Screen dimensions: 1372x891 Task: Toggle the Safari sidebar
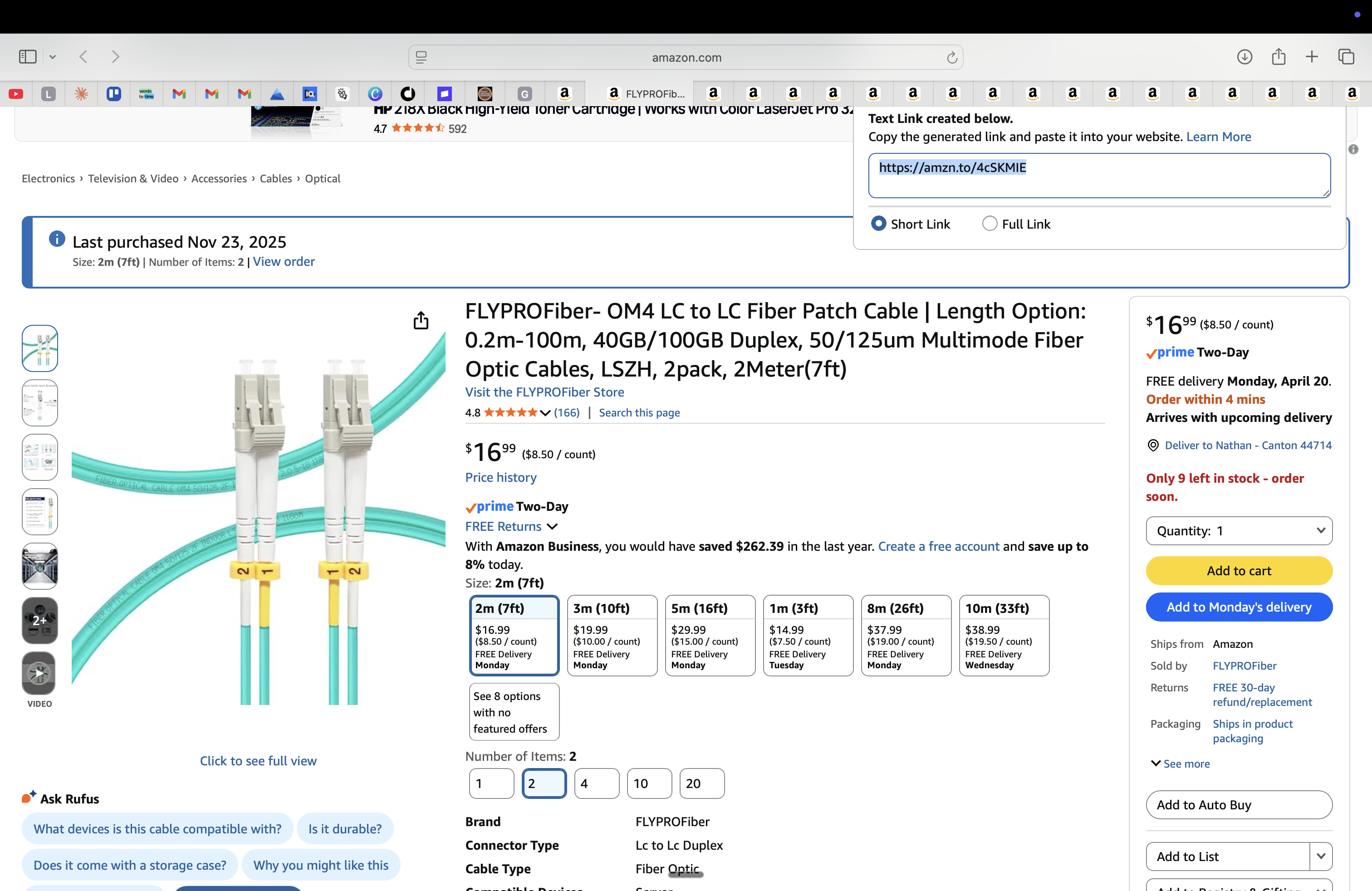tap(28, 56)
